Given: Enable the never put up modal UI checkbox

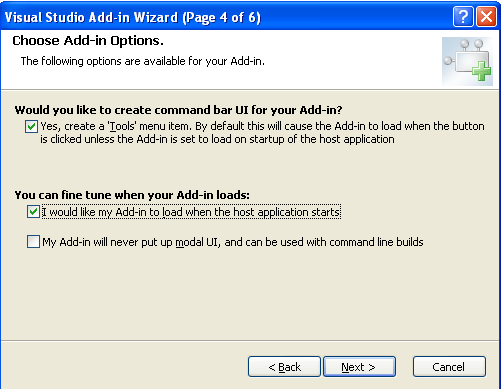Looking at the screenshot, I should 33,242.
